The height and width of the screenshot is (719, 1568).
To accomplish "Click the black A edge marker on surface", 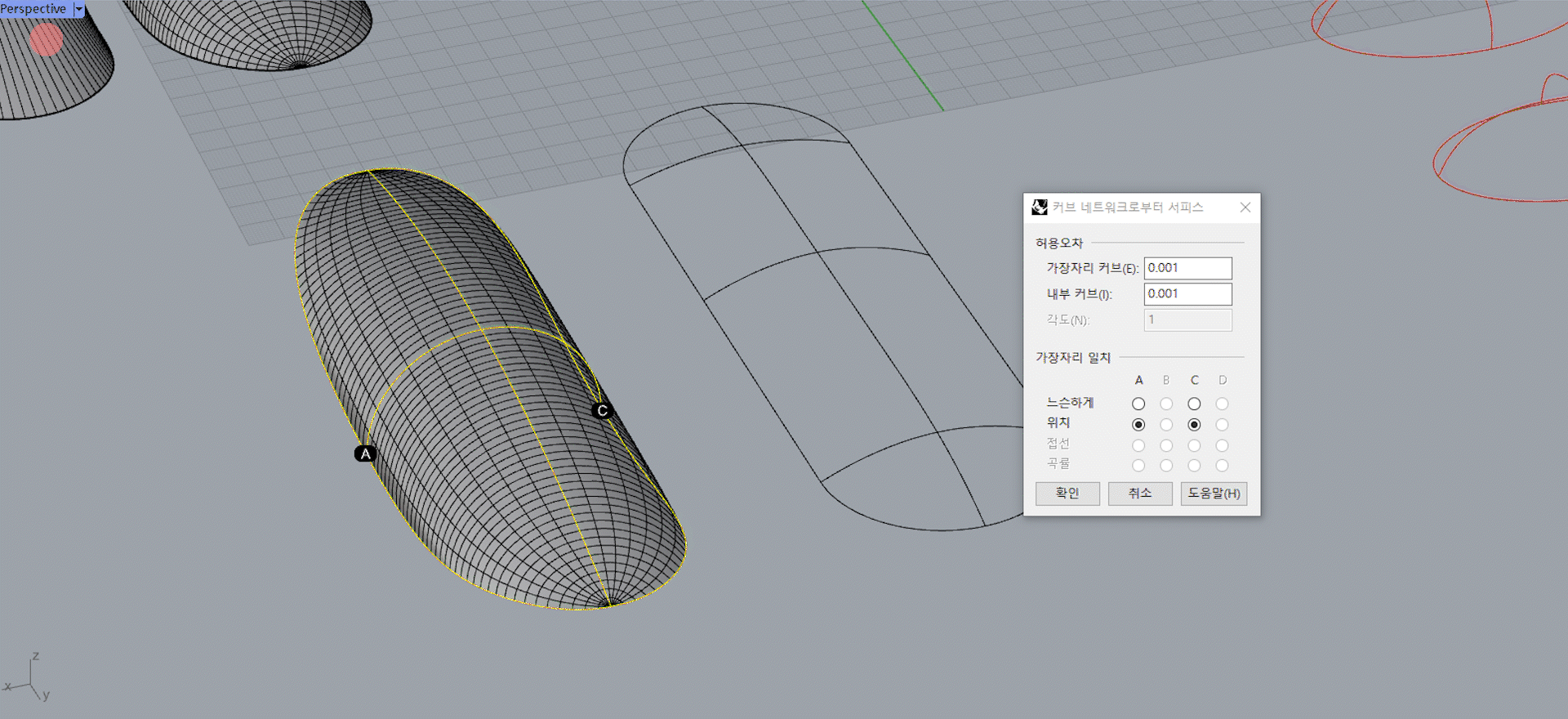I will tap(365, 453).
